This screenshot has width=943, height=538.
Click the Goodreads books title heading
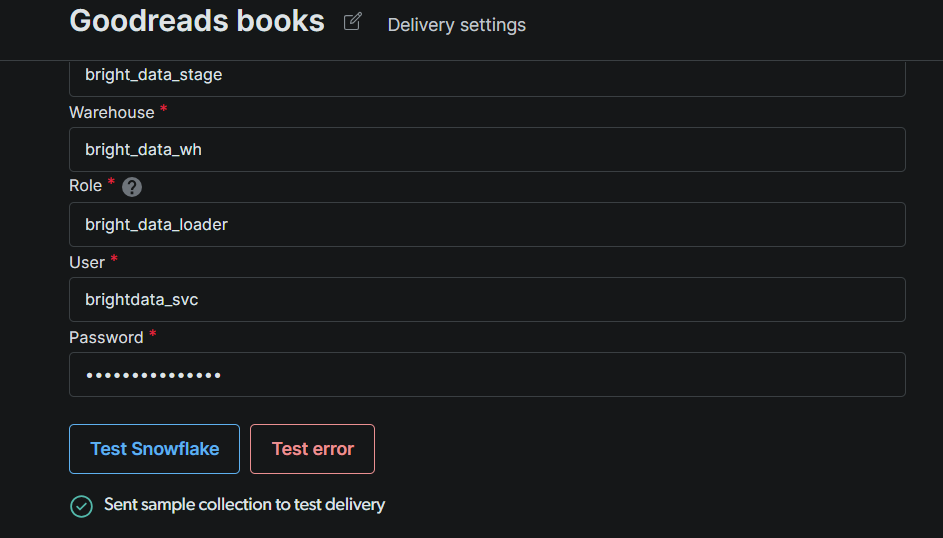pos(197,21)
